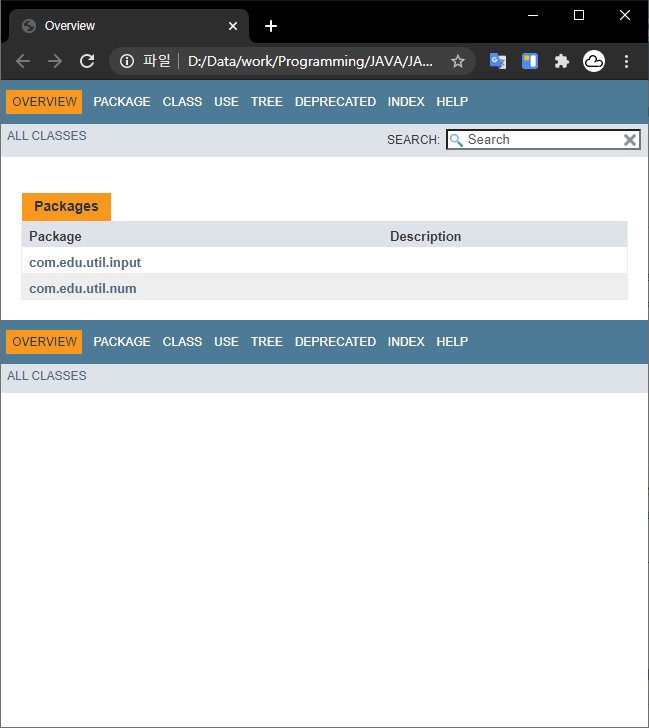The height and width of the screenshot is (728, 649).
Task: Click the address bar URL
Action: click(x=310, y=61)
